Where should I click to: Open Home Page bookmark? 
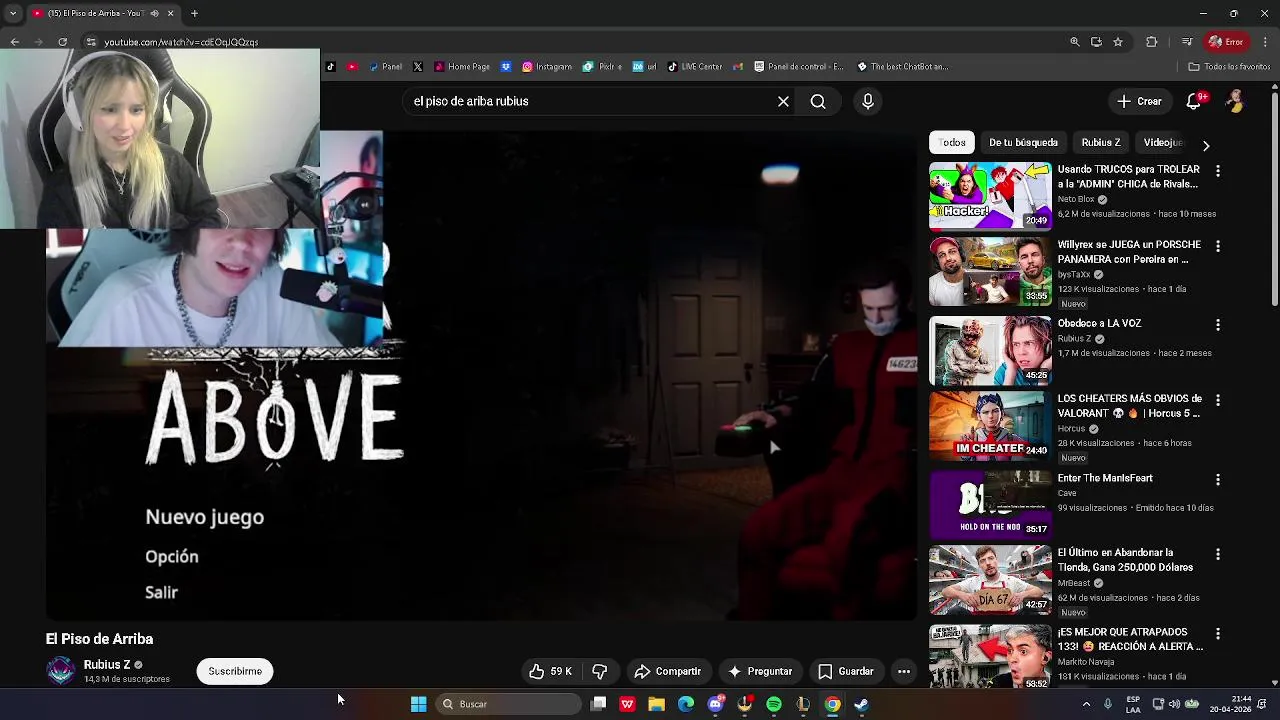[x=462, y=67]
